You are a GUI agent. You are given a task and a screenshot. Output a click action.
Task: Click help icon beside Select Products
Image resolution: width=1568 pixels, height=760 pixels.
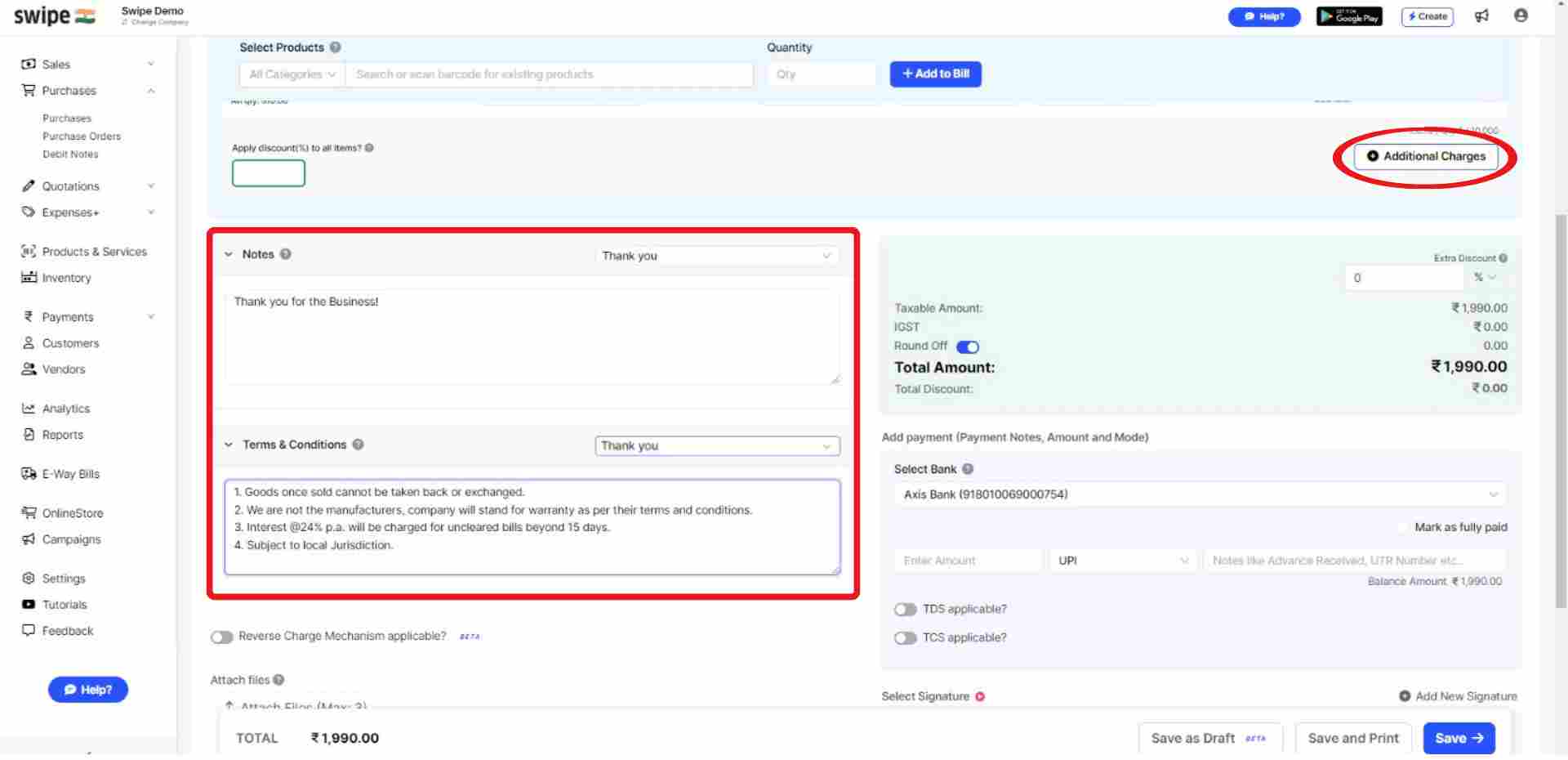tap(335, 47)
